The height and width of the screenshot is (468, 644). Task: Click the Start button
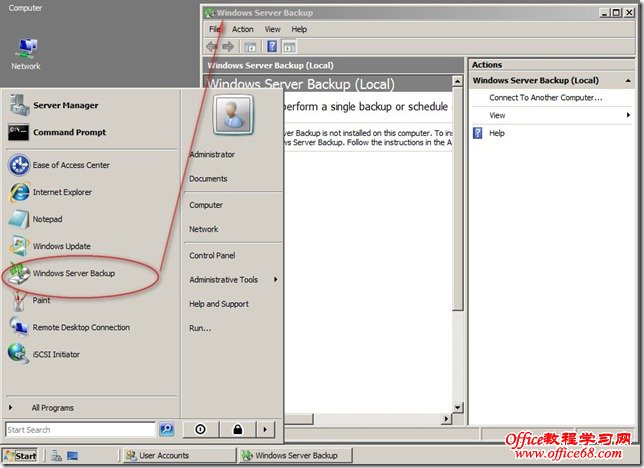point(21,456)
